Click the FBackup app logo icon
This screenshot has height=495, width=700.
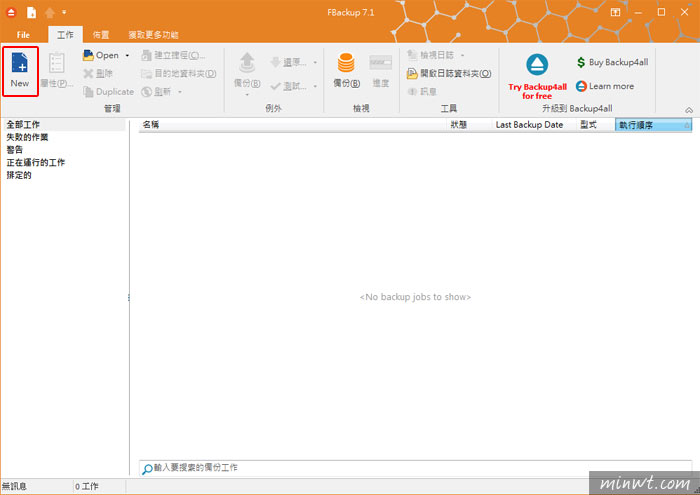[x=11, y=12]
